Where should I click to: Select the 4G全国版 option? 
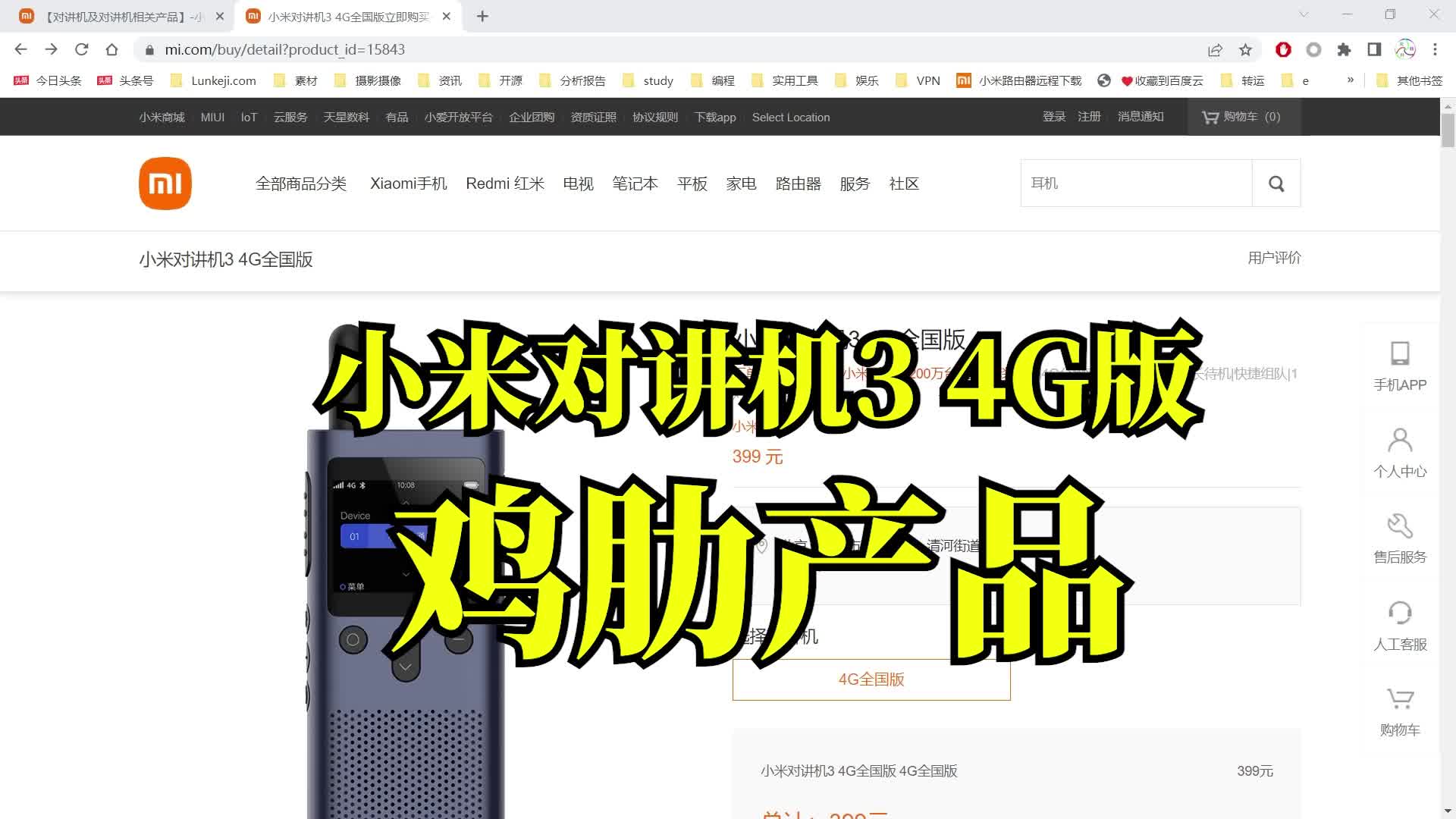click(x=871, y=679)
